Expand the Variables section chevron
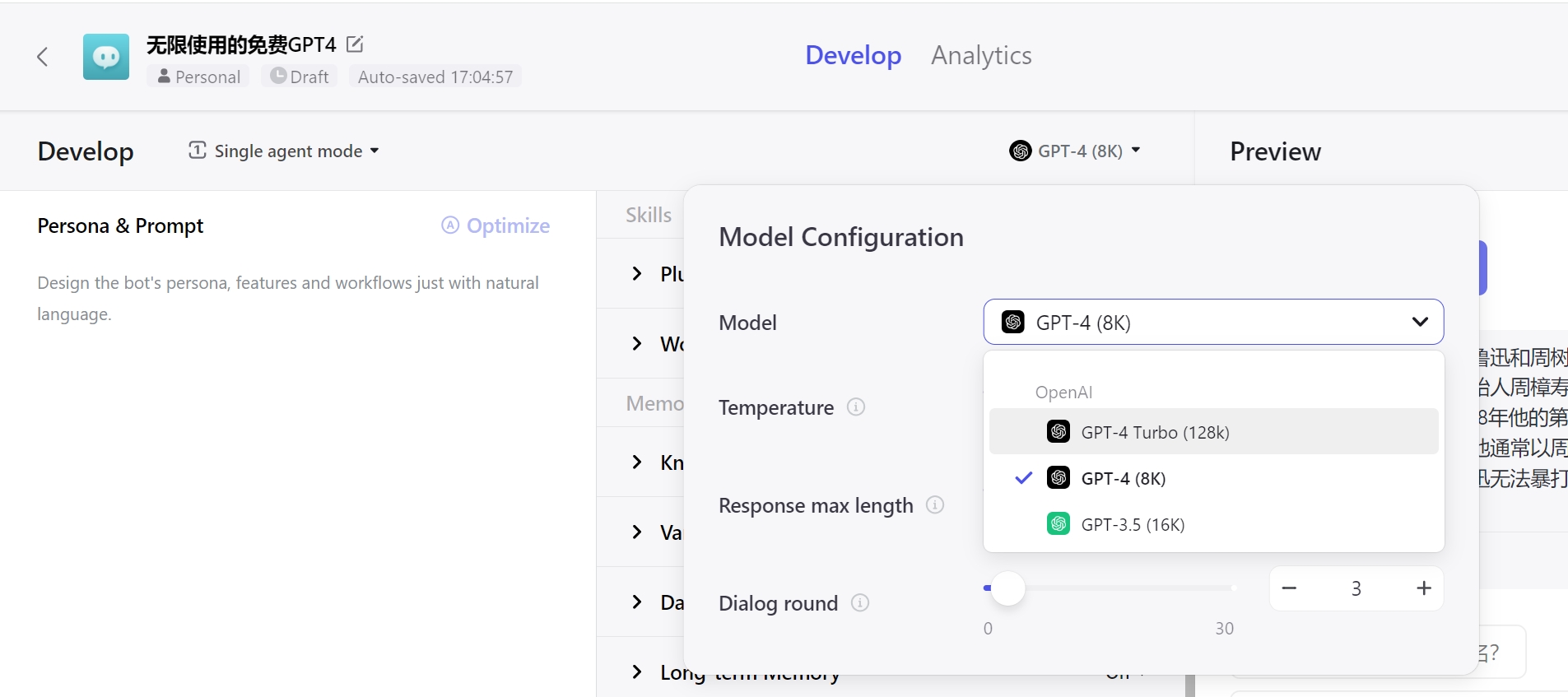The image size is (1568, 697). click(636, 532)
